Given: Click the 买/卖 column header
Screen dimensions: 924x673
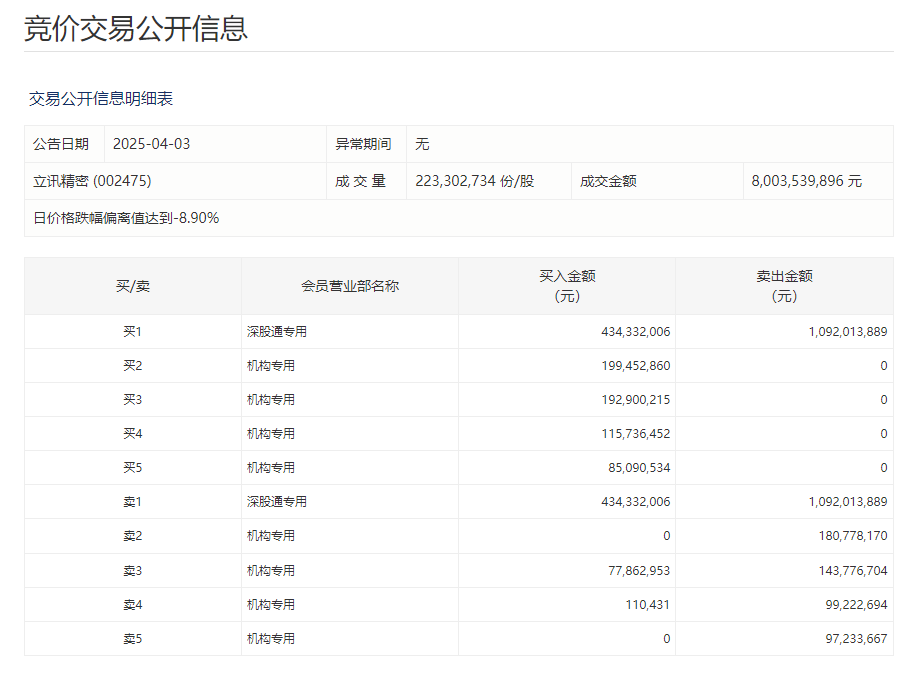Looking at the screenshot, I should tap(133, 286).
